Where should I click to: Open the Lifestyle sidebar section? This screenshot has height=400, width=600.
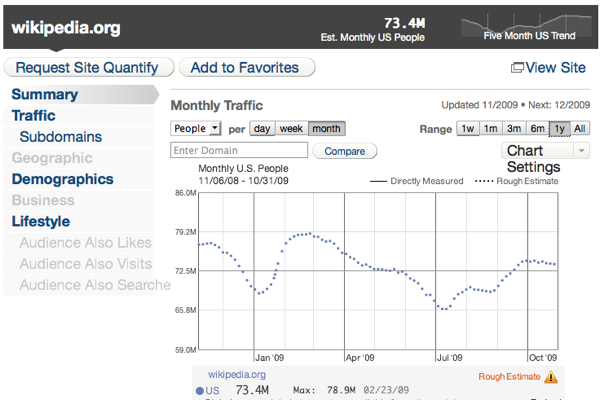pyautogui.click(x=41, y=221)
